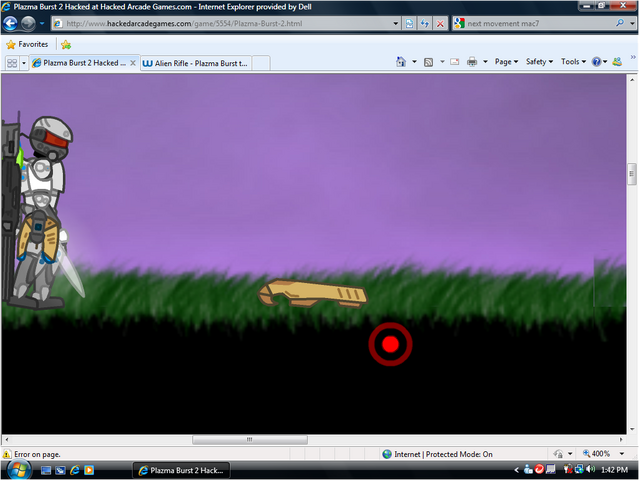
Task: Click the network connection tray icon
Action: [x=579, y=469]
